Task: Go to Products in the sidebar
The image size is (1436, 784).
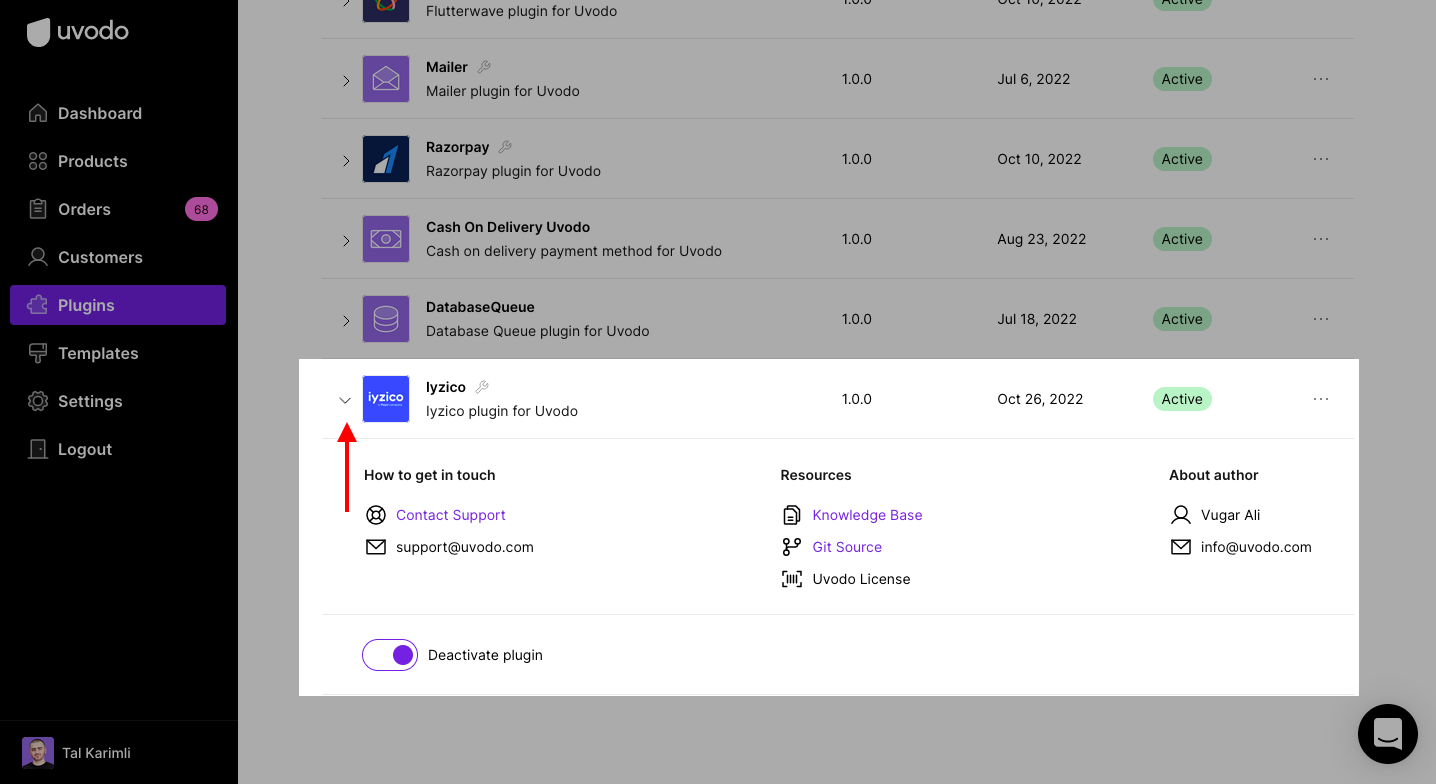Action: (x=118, y=161)
